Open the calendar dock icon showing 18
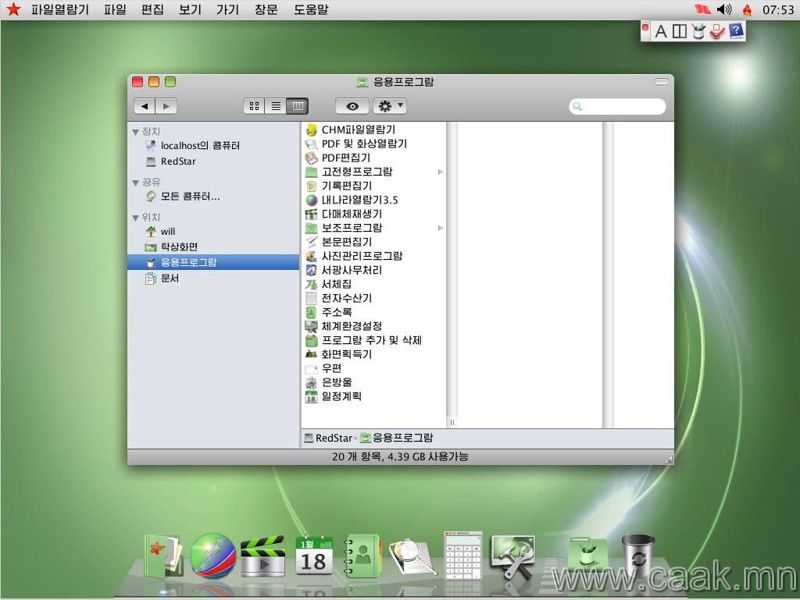The height and width of the screenshot is (600, 800). [314, 556]
